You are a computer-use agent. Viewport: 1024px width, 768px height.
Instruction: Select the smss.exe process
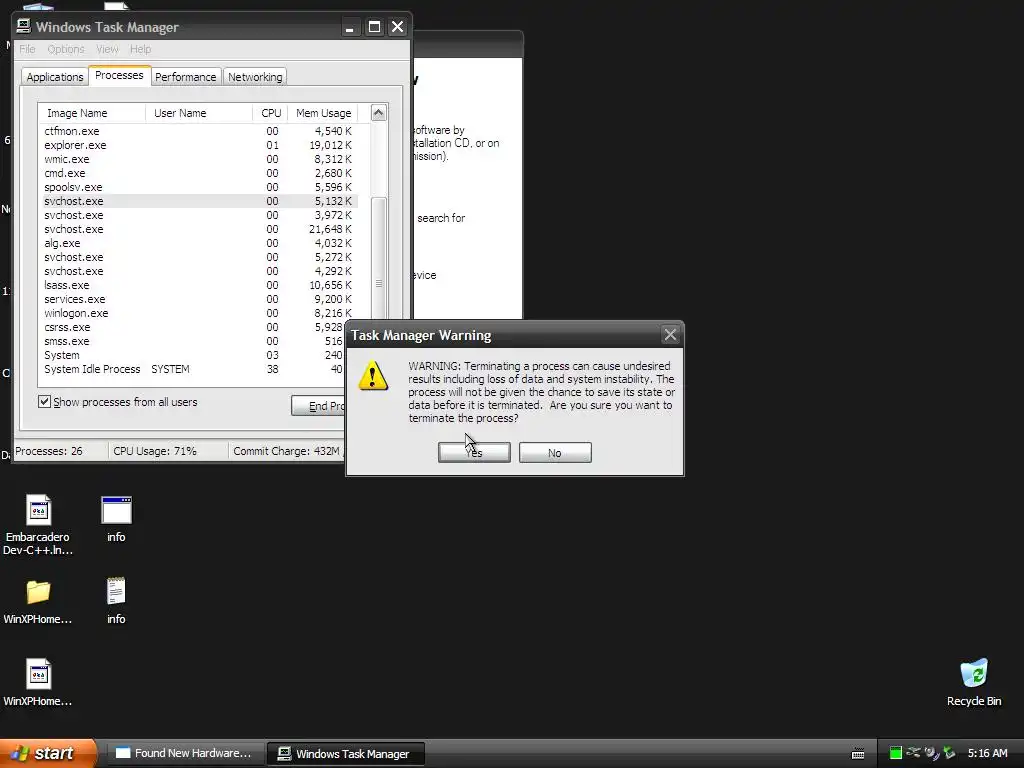(x=193, y=342)
